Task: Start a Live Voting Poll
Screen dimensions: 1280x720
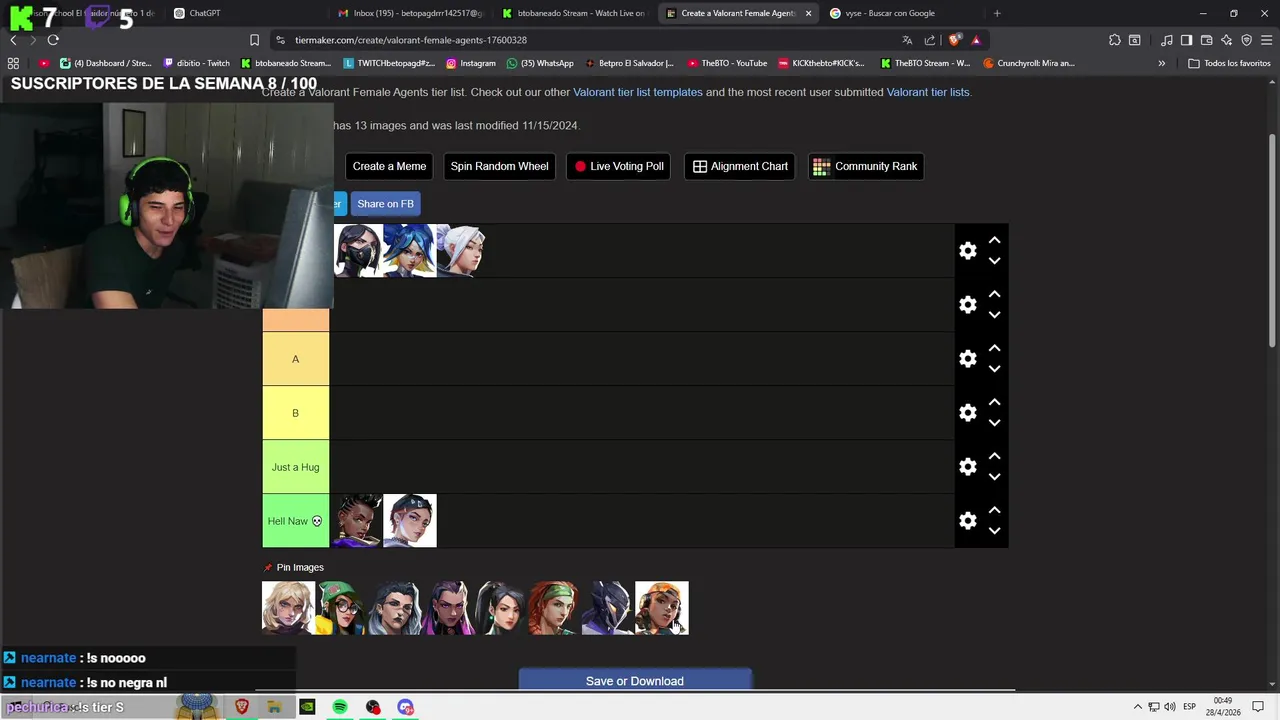Action: click(x=619, y=166)
